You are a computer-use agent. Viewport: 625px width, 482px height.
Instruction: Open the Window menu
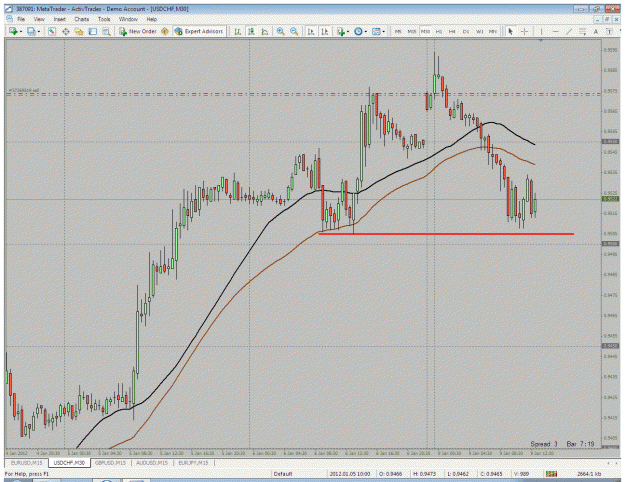[x=128, y=19]
